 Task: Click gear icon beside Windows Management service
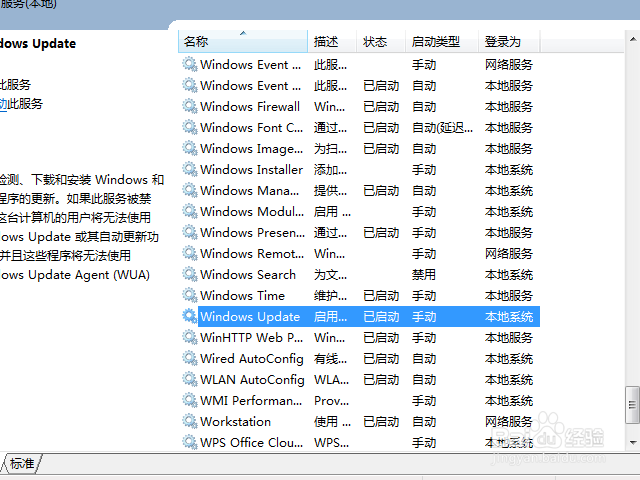point(190,191)
